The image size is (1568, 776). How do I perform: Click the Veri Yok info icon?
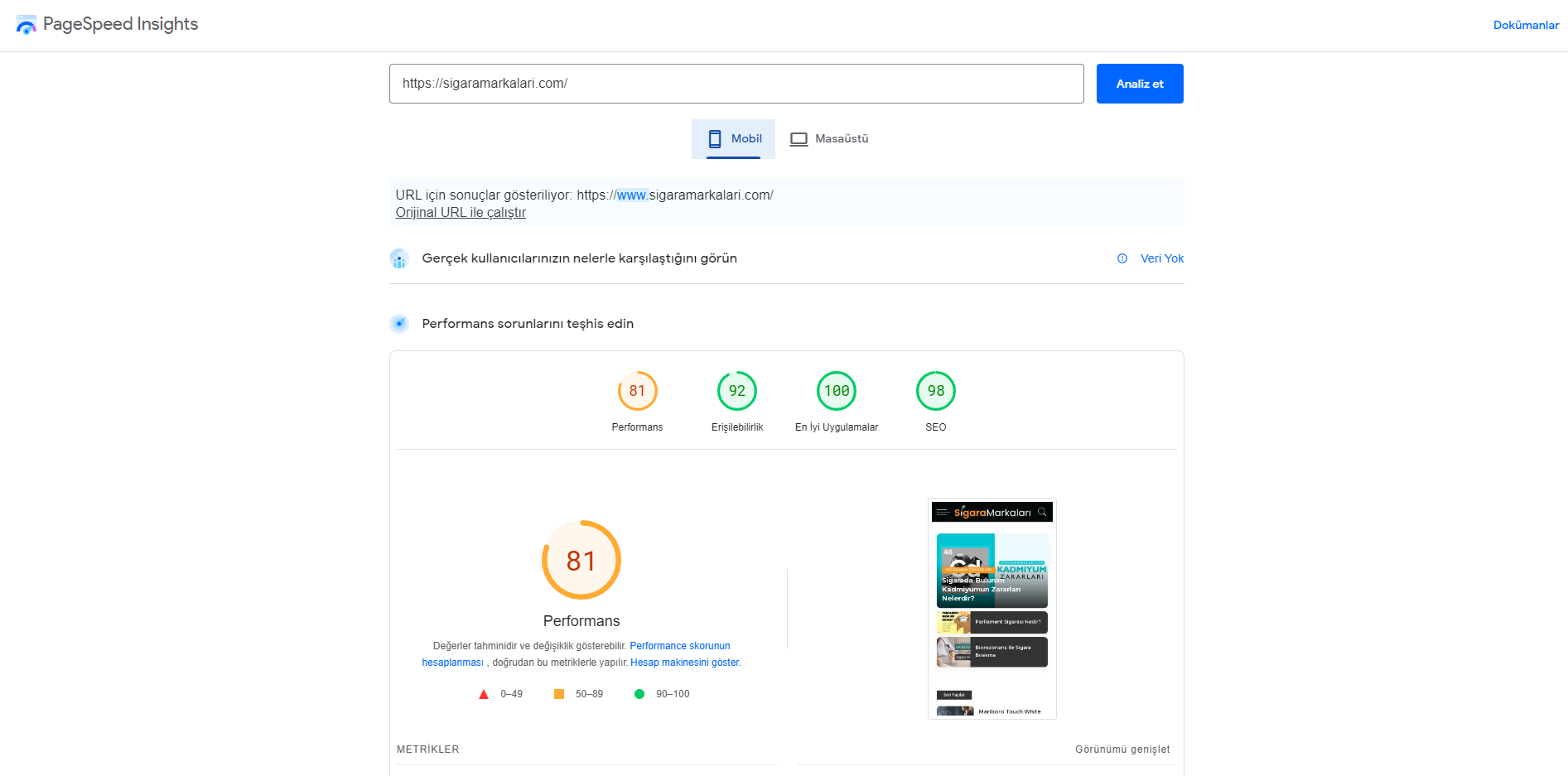tap(1122, 258)
